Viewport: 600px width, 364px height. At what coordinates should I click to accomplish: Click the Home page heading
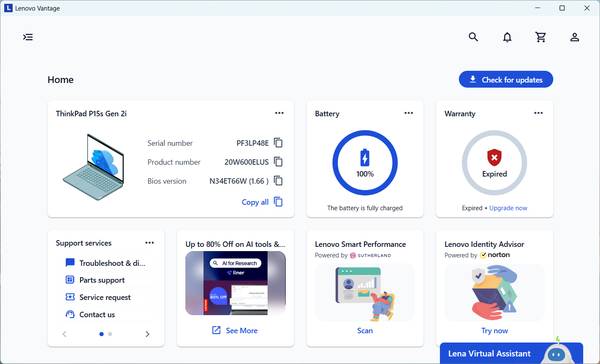(x=60, y=80)
